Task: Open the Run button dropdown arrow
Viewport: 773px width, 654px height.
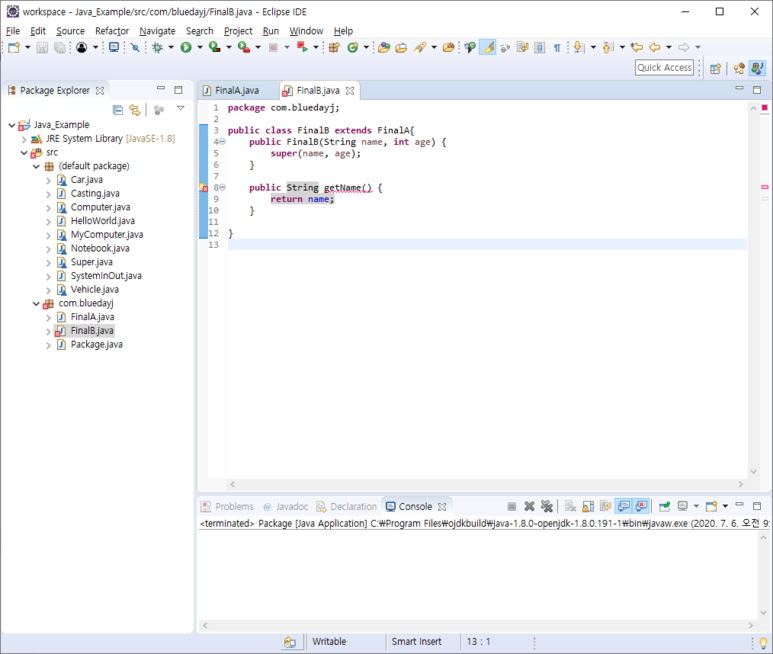Action: tap(200, 47)
